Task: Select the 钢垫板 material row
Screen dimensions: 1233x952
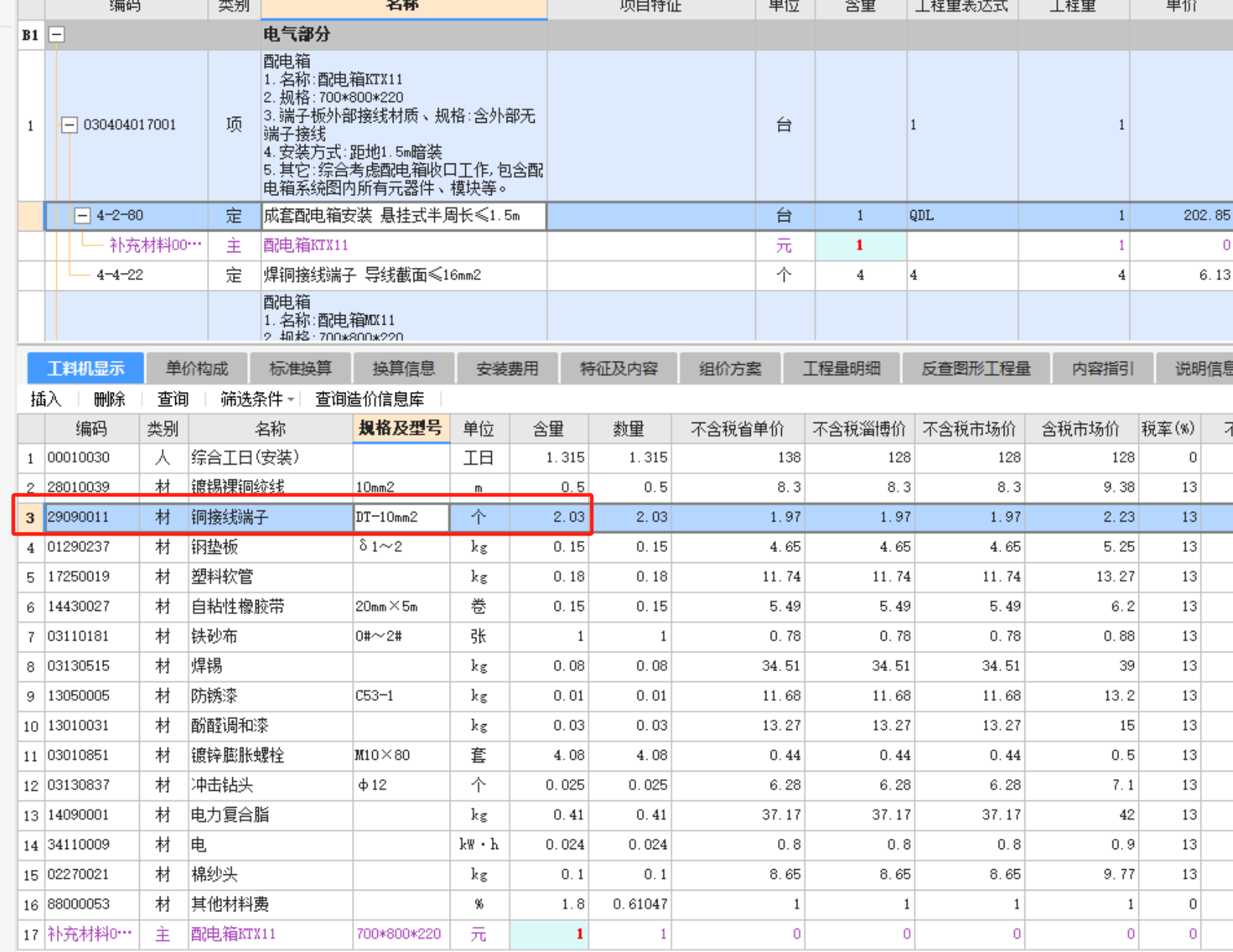Action: (625, 547)
